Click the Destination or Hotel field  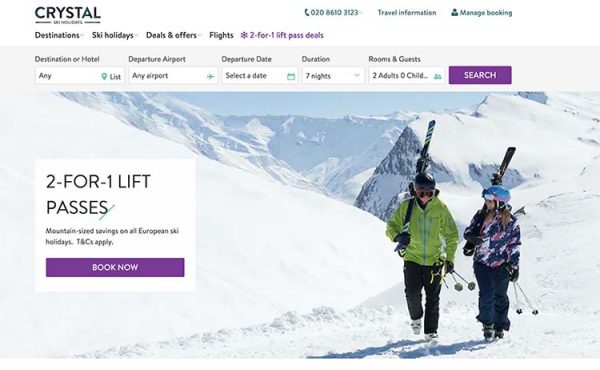click(x=79, y=76)
